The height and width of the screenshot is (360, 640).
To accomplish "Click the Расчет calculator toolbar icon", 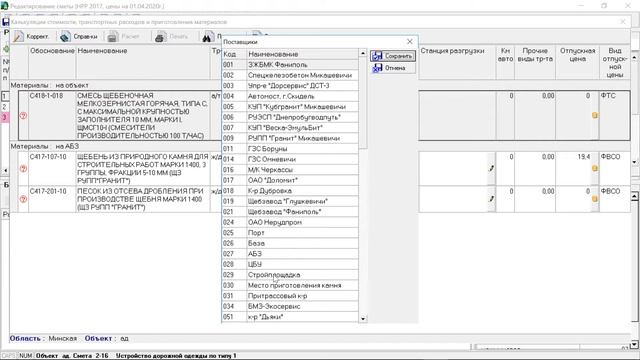I will point(113,37).
